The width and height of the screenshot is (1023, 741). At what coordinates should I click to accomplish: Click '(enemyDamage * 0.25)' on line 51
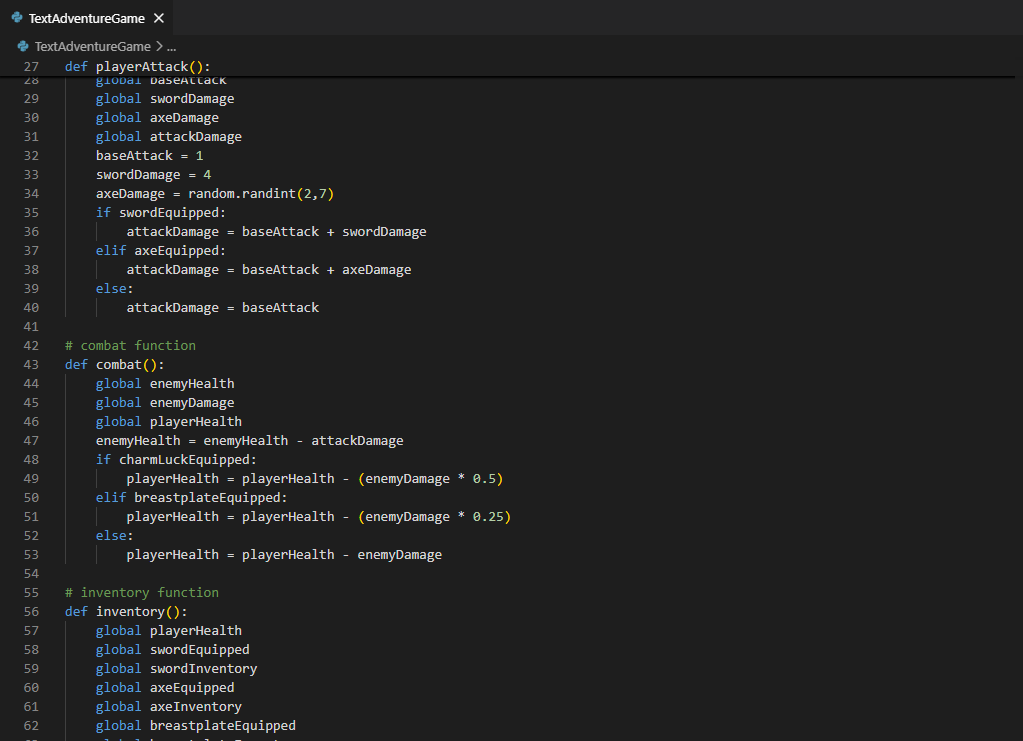[435, 517]
